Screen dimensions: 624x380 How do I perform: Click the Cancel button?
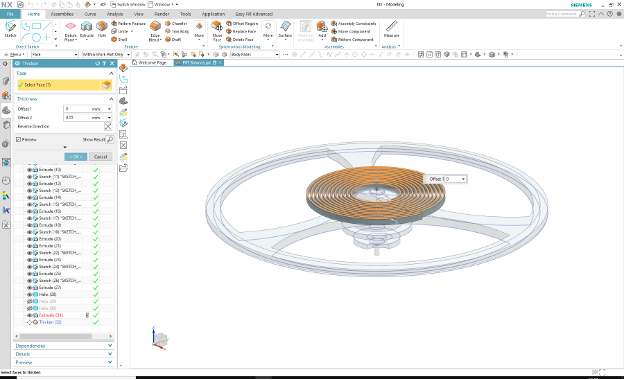click(100, 157)
